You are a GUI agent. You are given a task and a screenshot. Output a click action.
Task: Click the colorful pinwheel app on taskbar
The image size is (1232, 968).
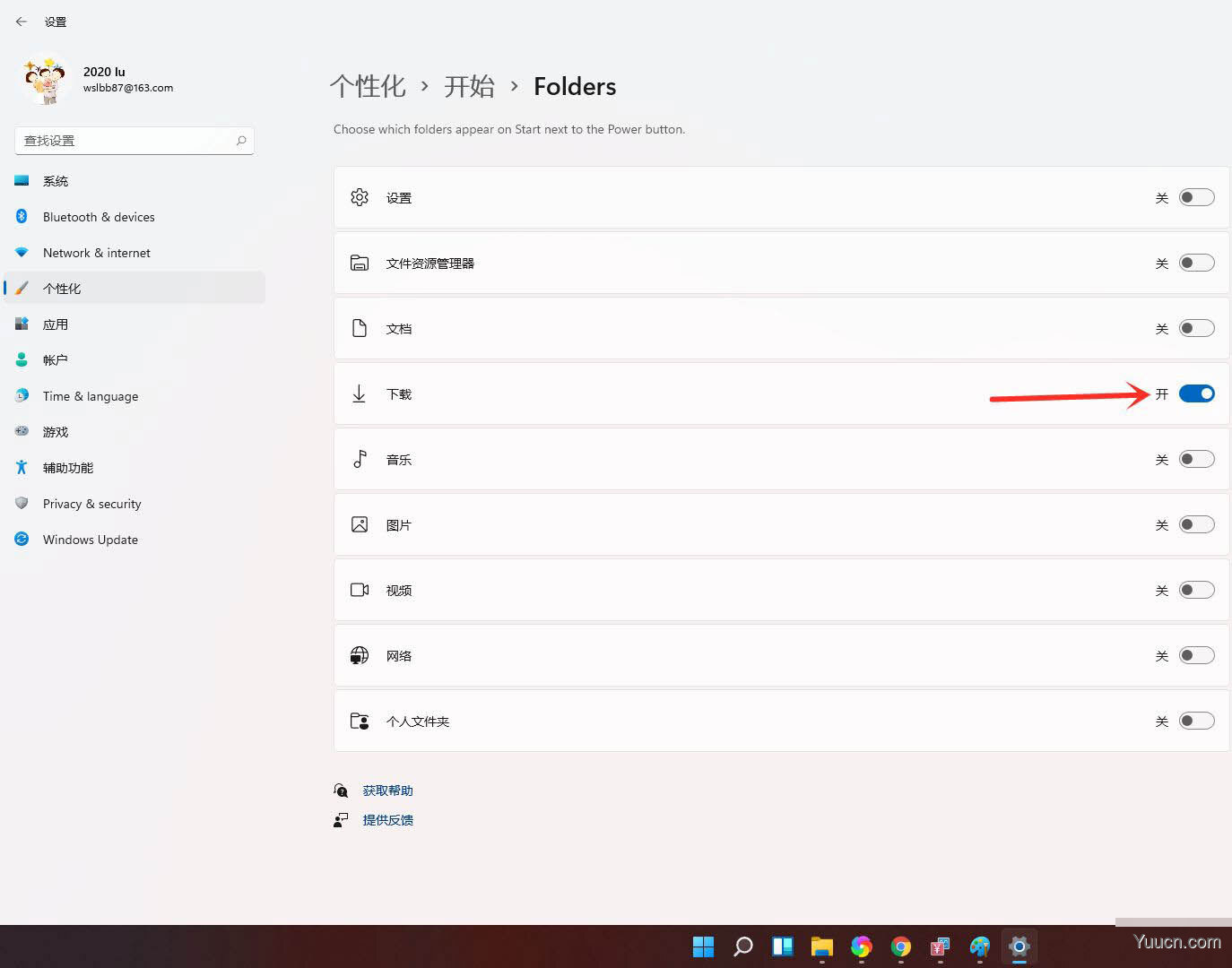click(x=862, y=946)
